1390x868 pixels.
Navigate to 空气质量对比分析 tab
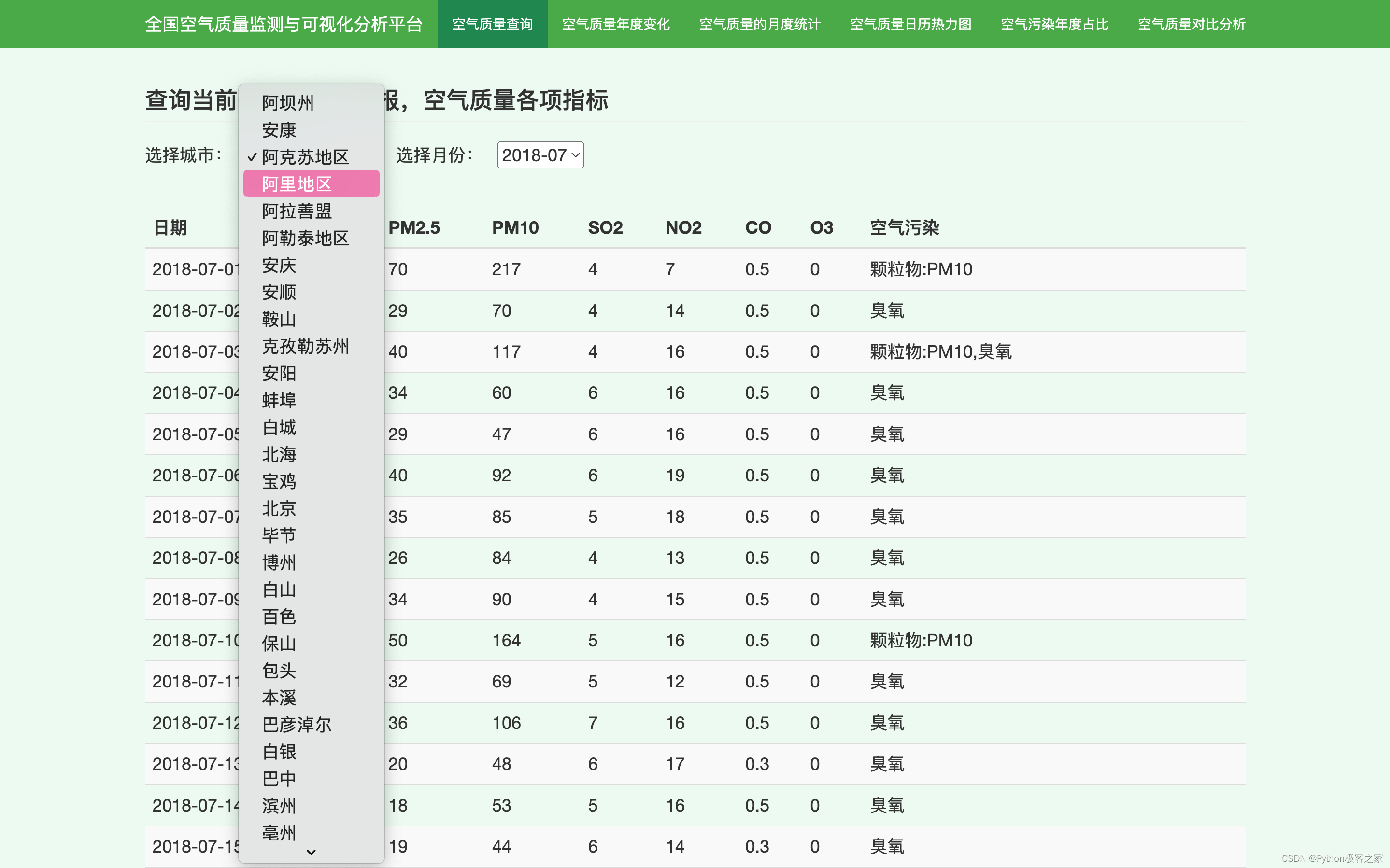click(x=1191, y=24)
